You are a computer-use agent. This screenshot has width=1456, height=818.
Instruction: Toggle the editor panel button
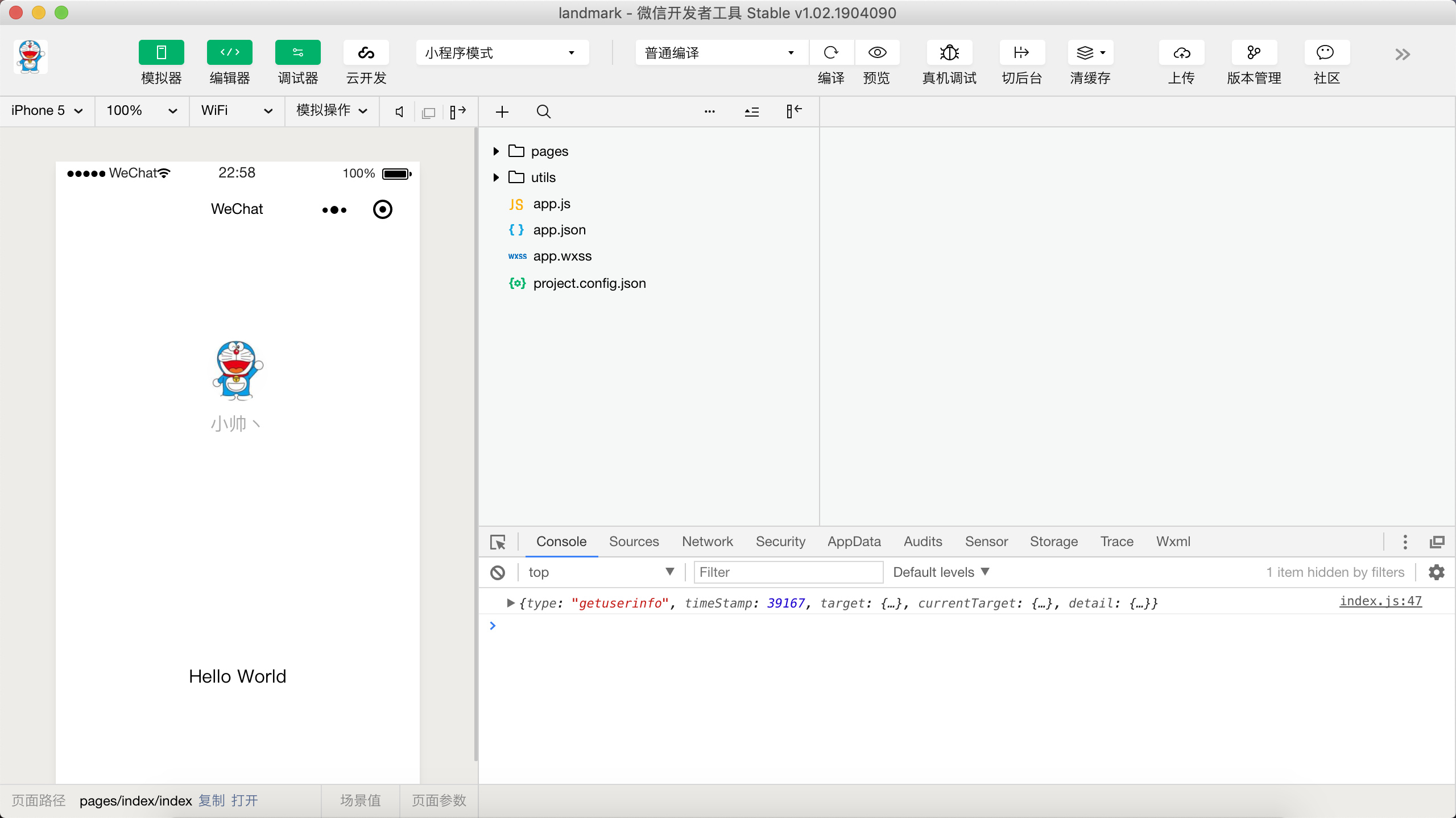click(x=229, y=53)
